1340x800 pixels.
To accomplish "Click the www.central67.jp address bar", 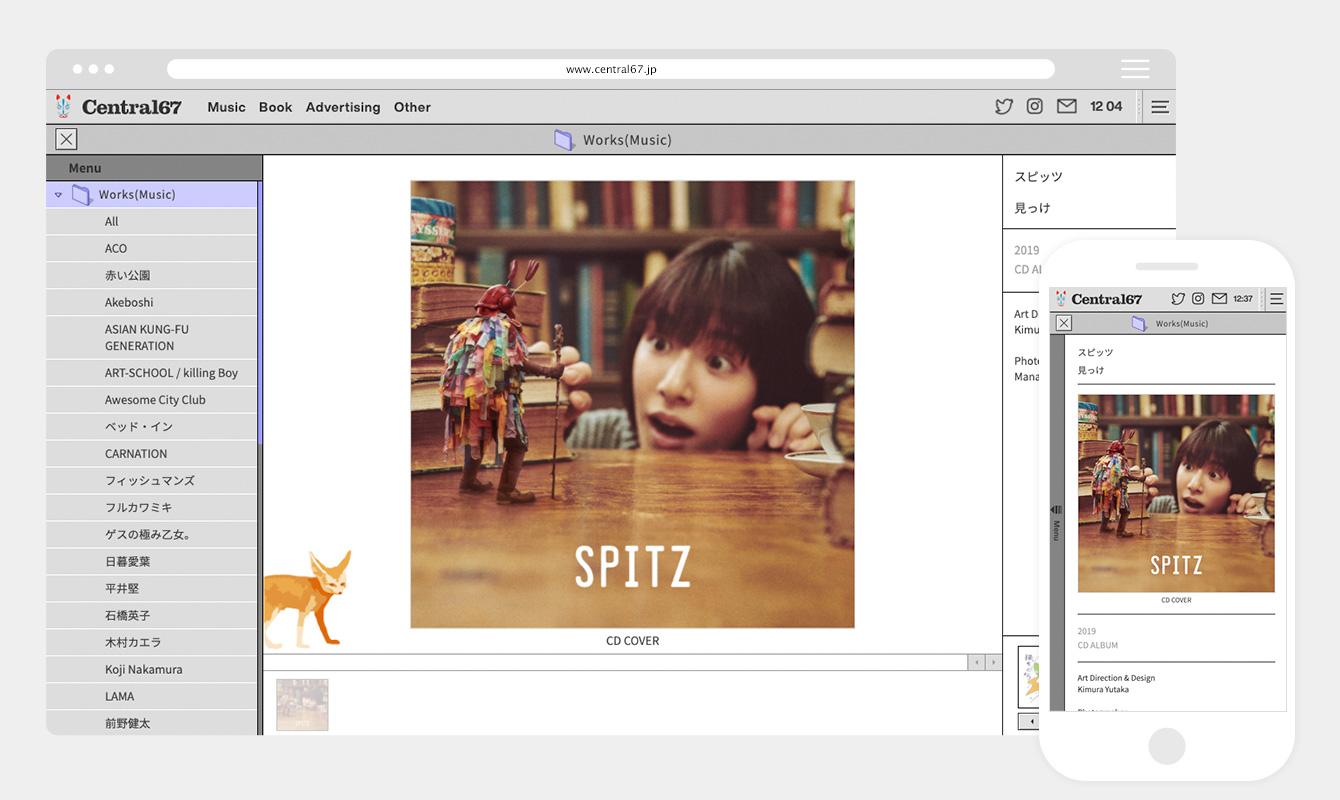I will [x=611, y=69].
